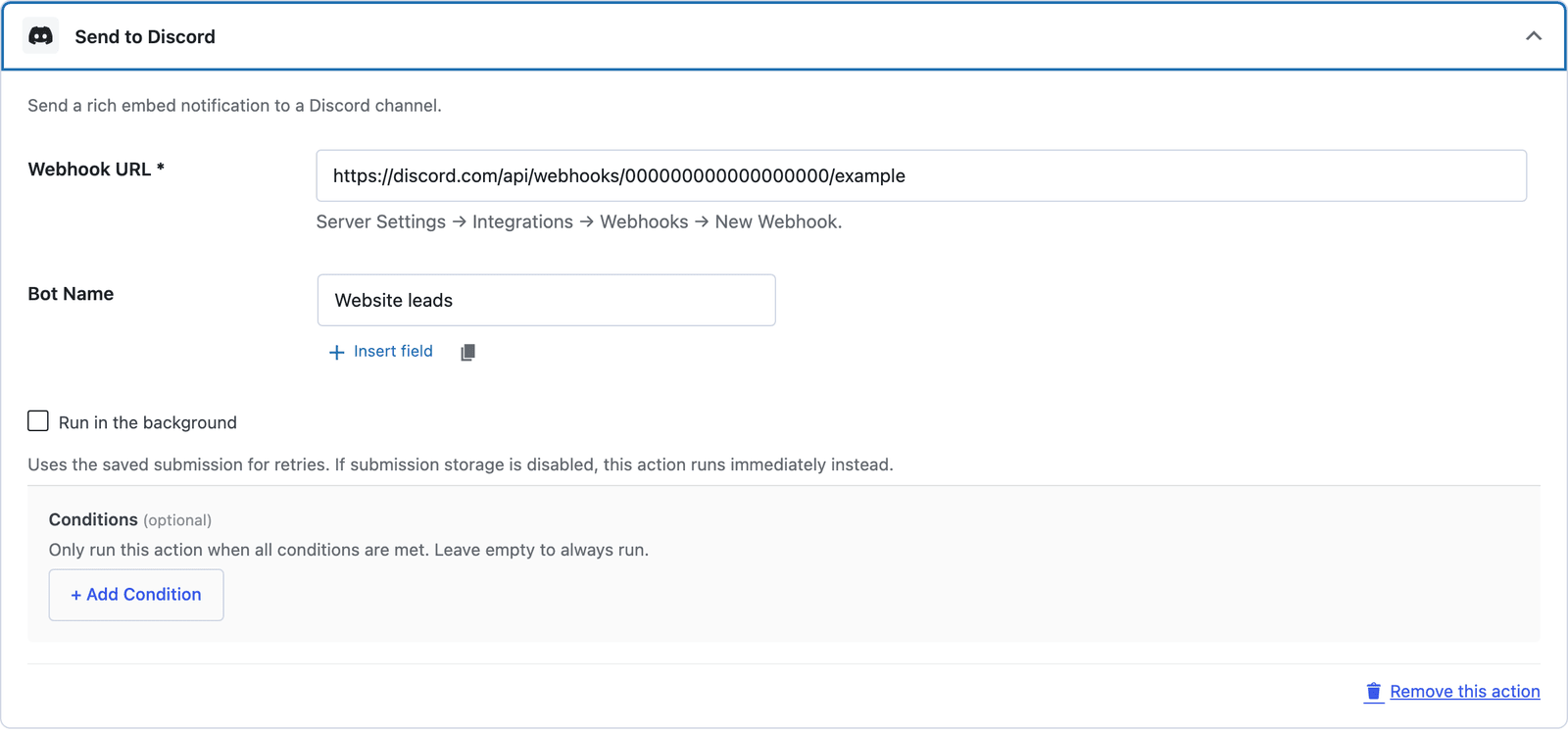Click the saved submission retries help text
The width and height of the screenshot is (1568, 730).
click(461, 464)
